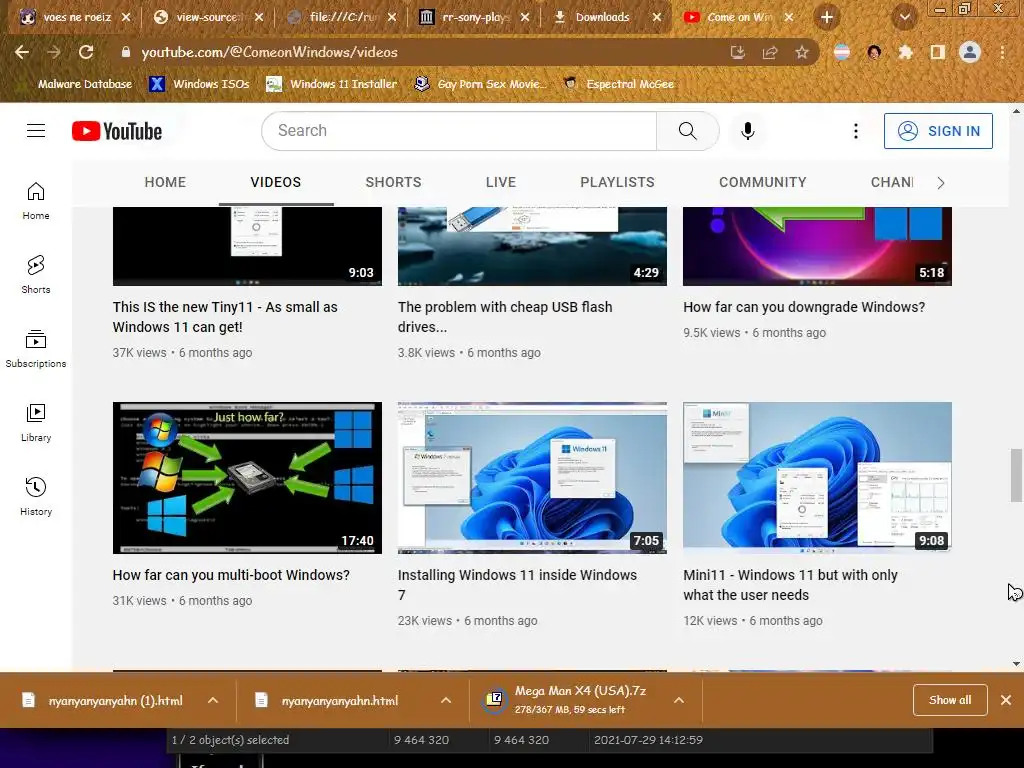Open Subscriptions in the sidebar
Screen dimensions: 1024x768
(x=36, y=349)
